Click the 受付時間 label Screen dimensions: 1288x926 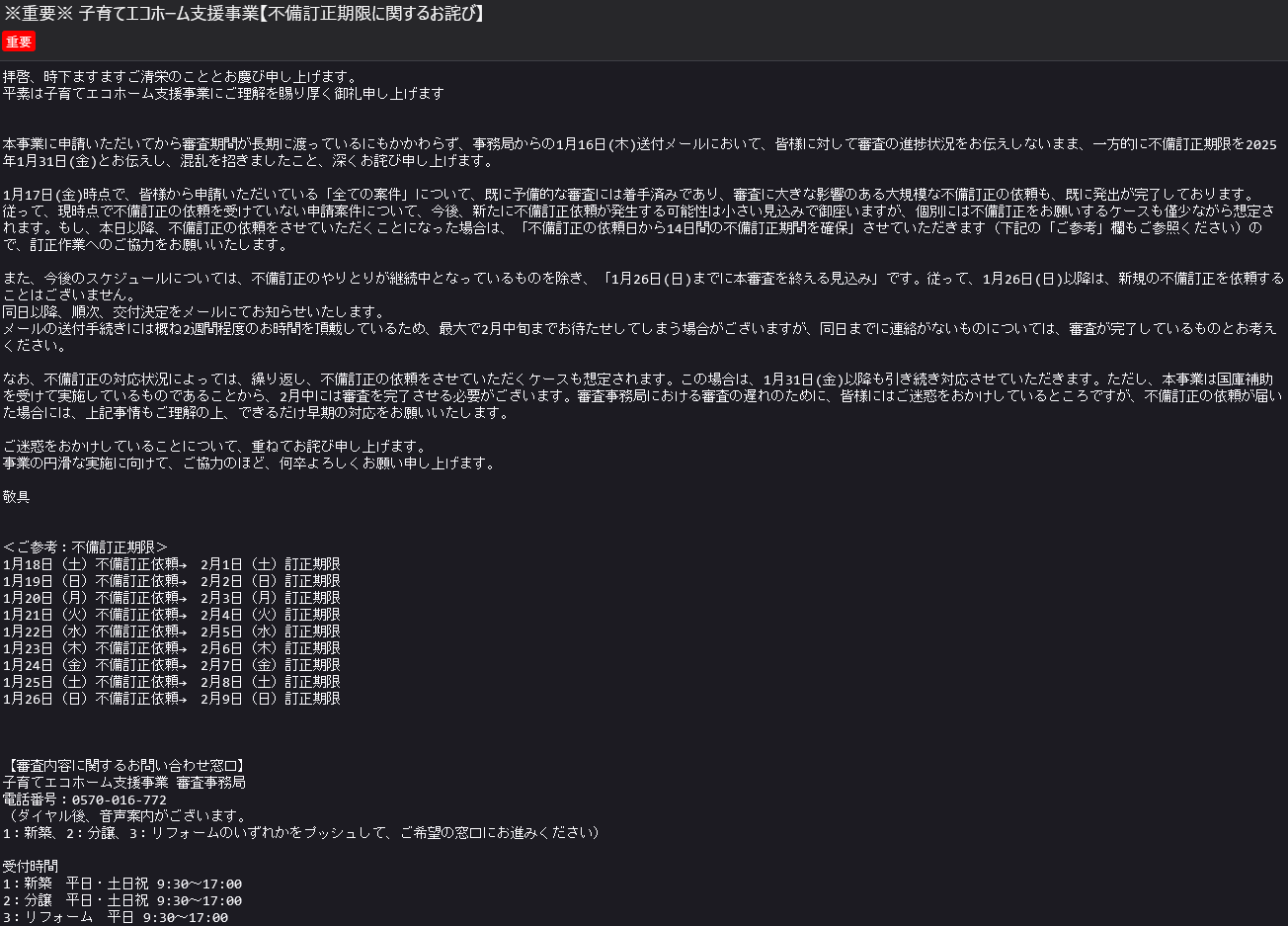click(x=31, y=867)
